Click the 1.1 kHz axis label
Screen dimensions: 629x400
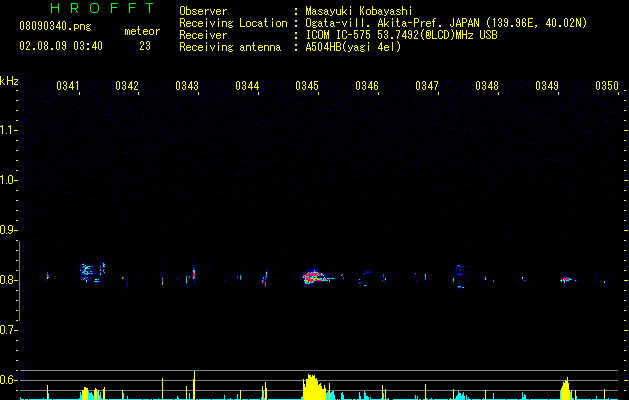click(x=8, y=130)
